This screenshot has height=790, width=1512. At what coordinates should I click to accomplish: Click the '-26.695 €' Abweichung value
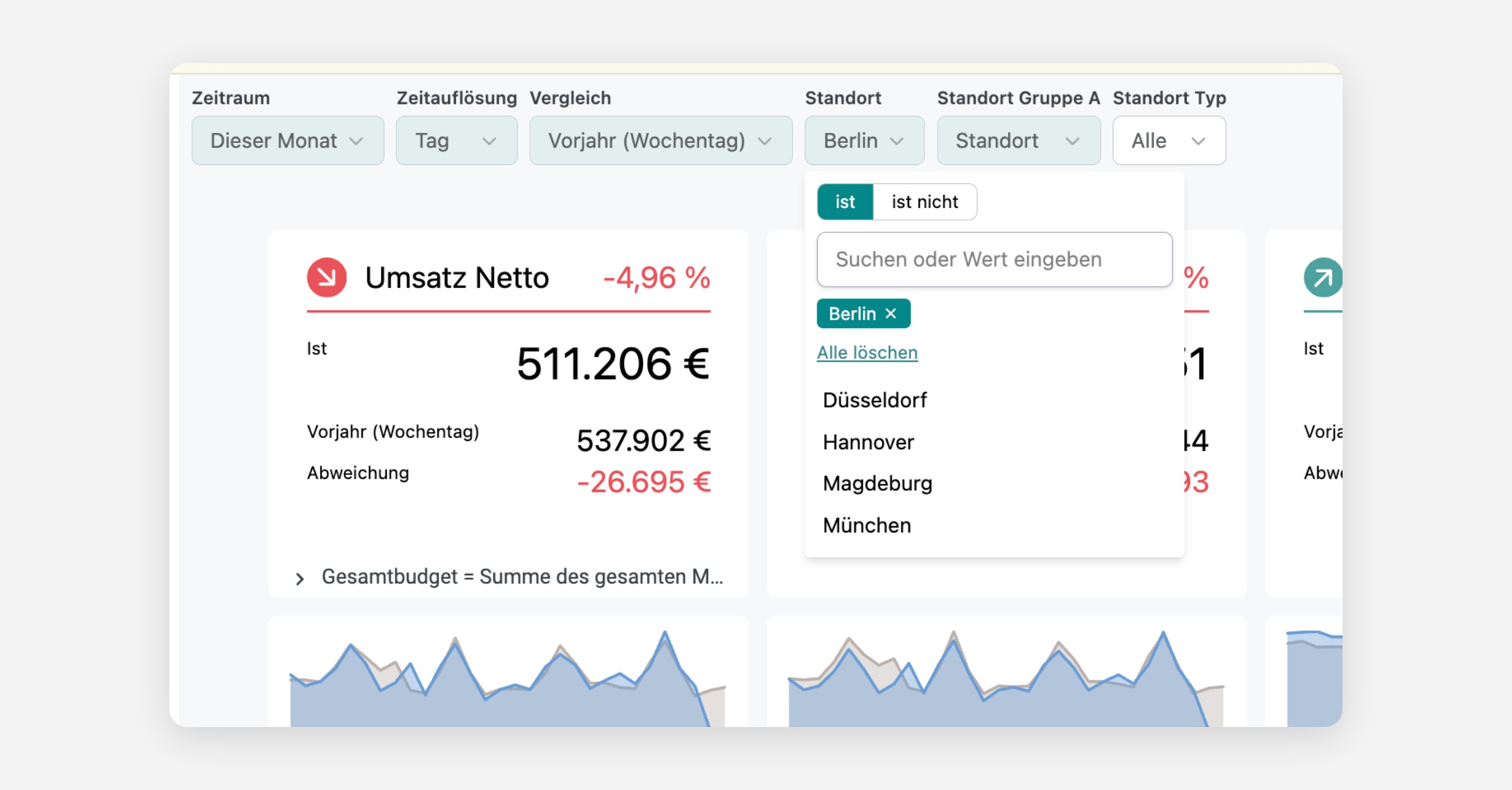point(643,482)
